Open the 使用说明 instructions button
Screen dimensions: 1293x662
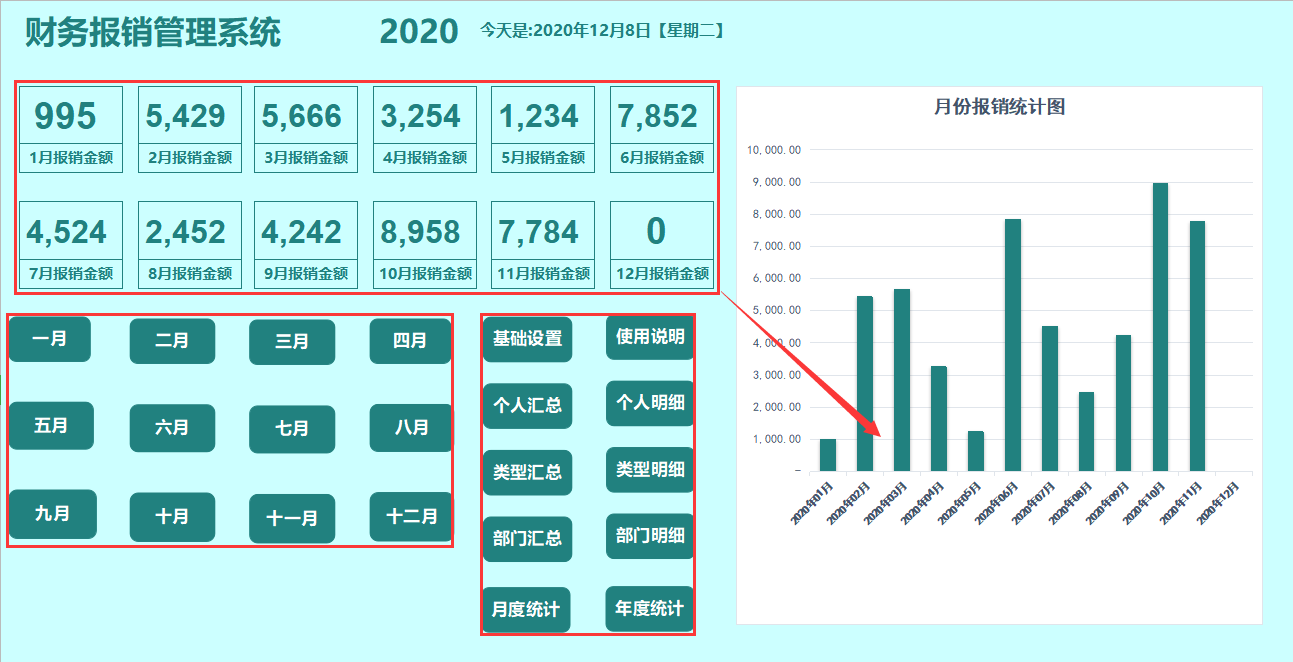650,337
